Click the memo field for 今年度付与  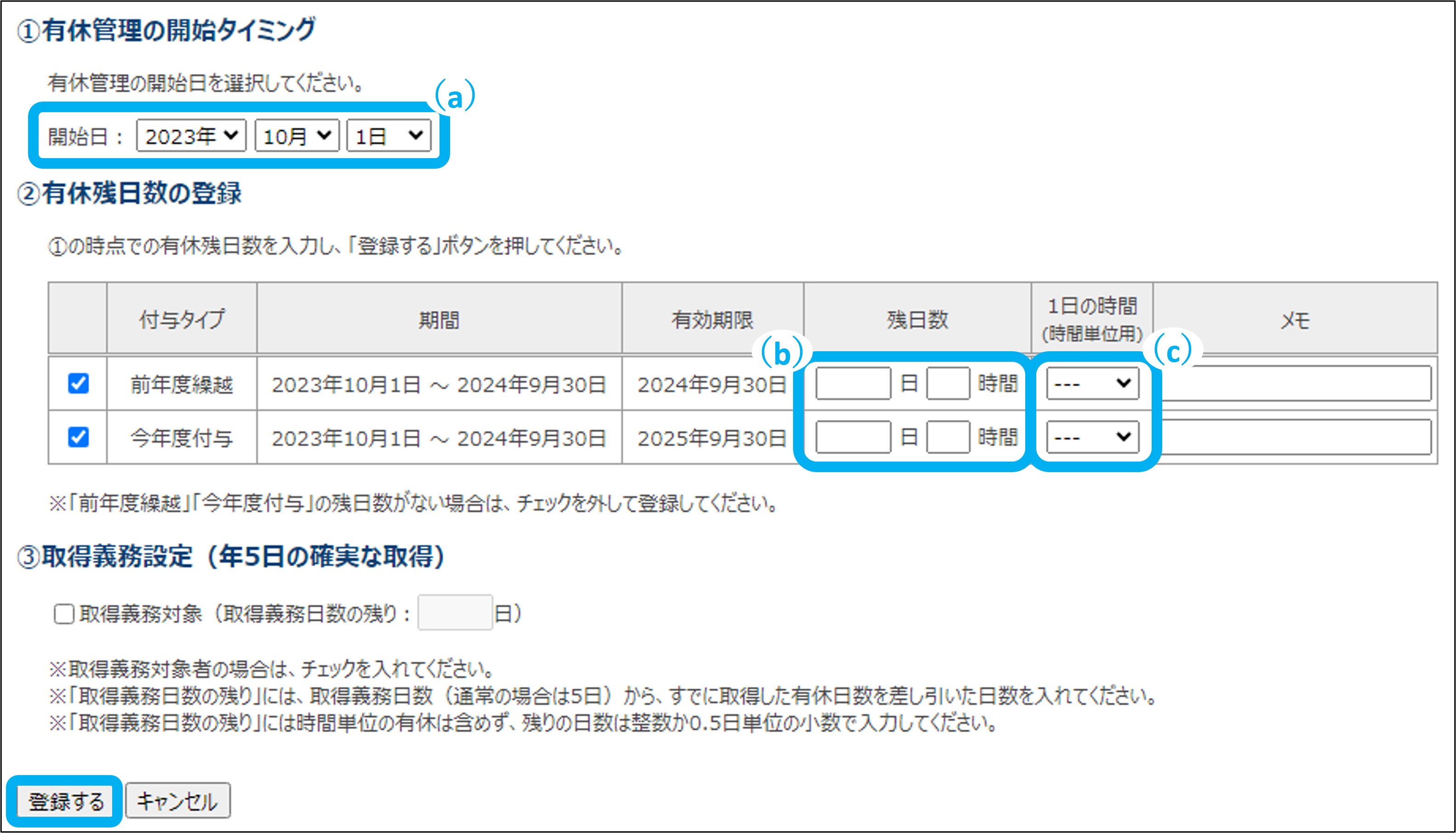click(x=1296, y=437)
